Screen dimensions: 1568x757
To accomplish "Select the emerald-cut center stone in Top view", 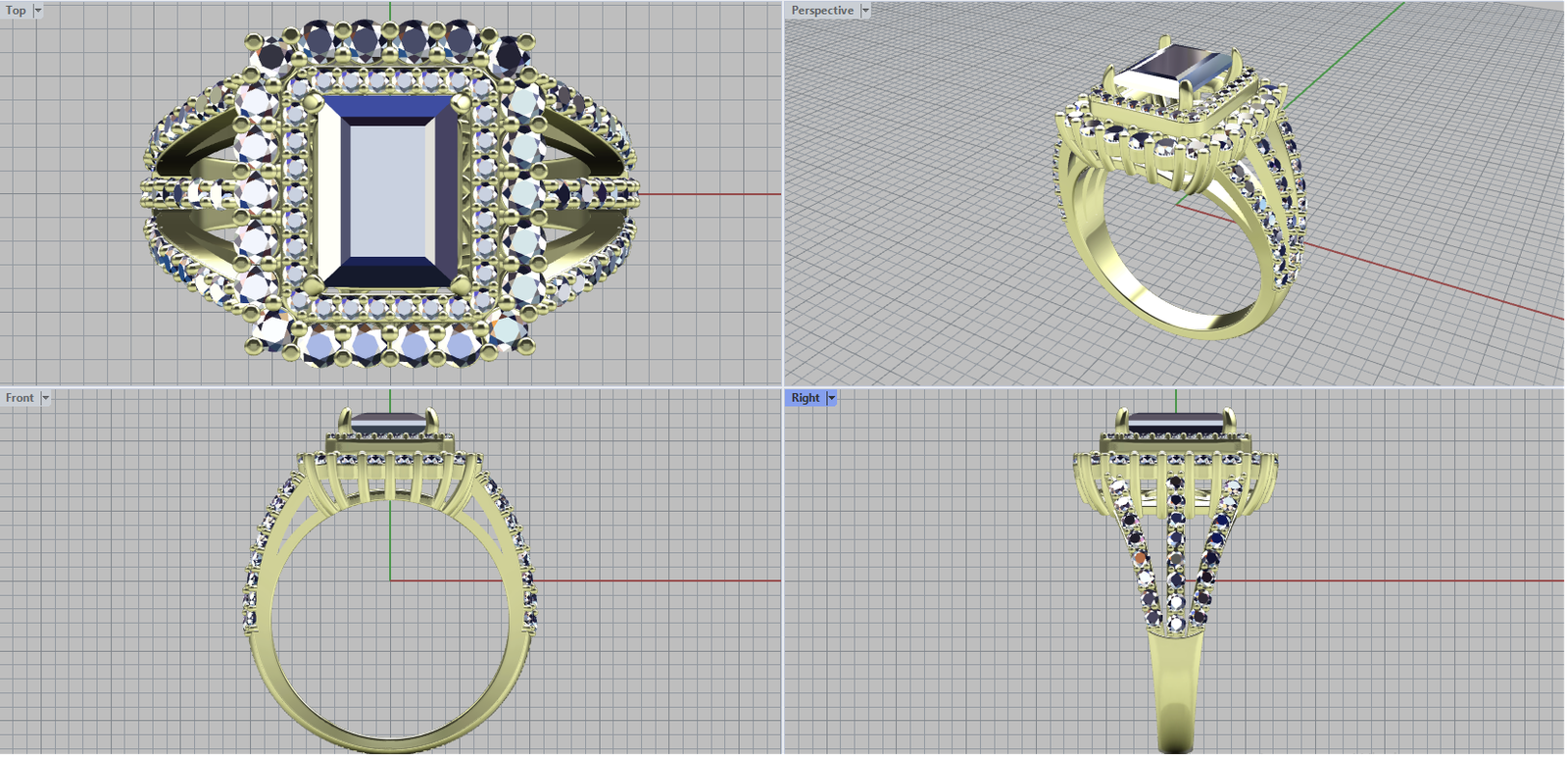I will [x=390, y=192].
